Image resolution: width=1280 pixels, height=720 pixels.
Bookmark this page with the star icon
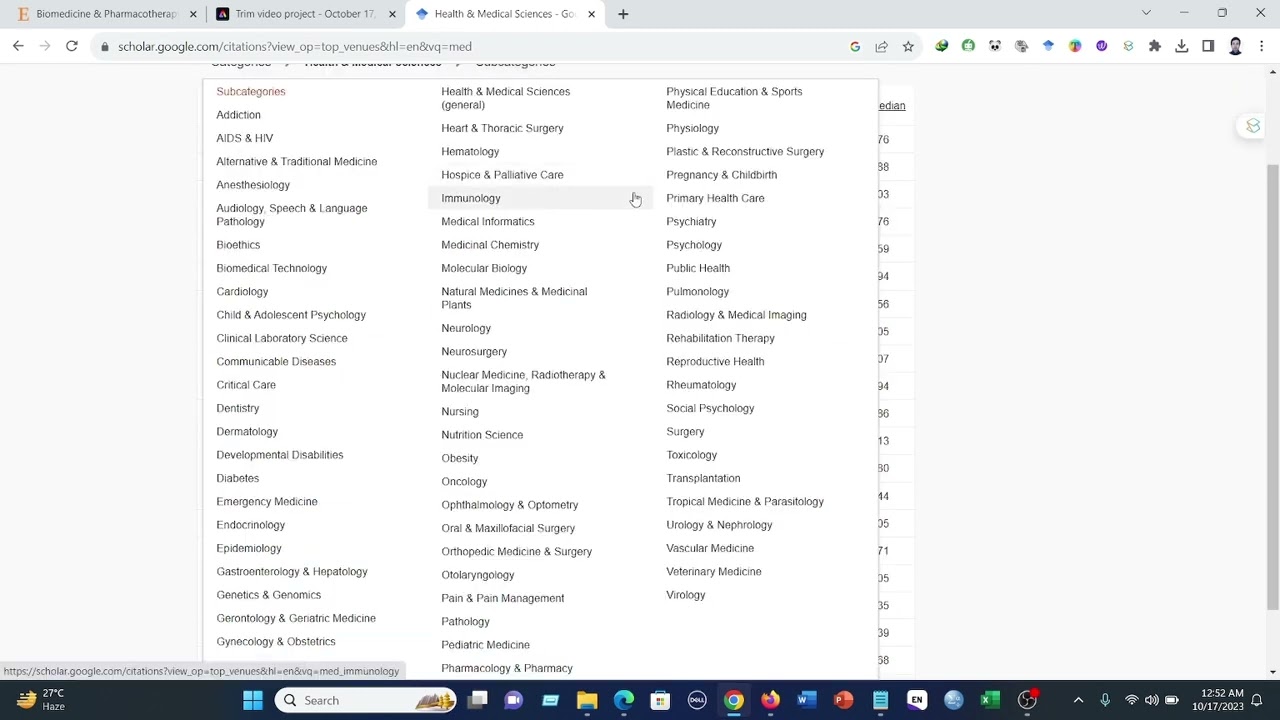[908, 46]
